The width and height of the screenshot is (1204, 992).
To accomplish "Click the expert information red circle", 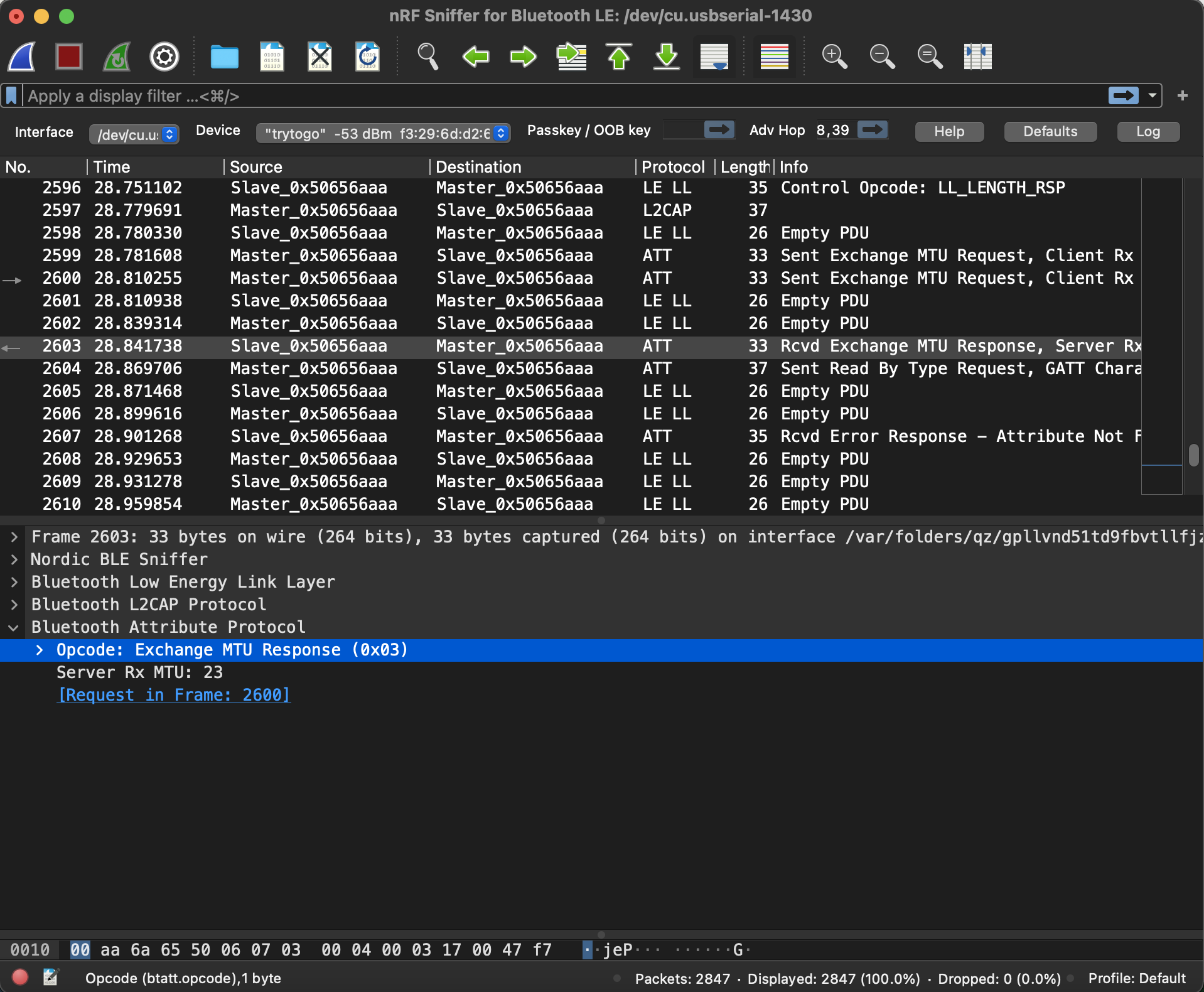I will pyautogui.click(x=20, y=978).
